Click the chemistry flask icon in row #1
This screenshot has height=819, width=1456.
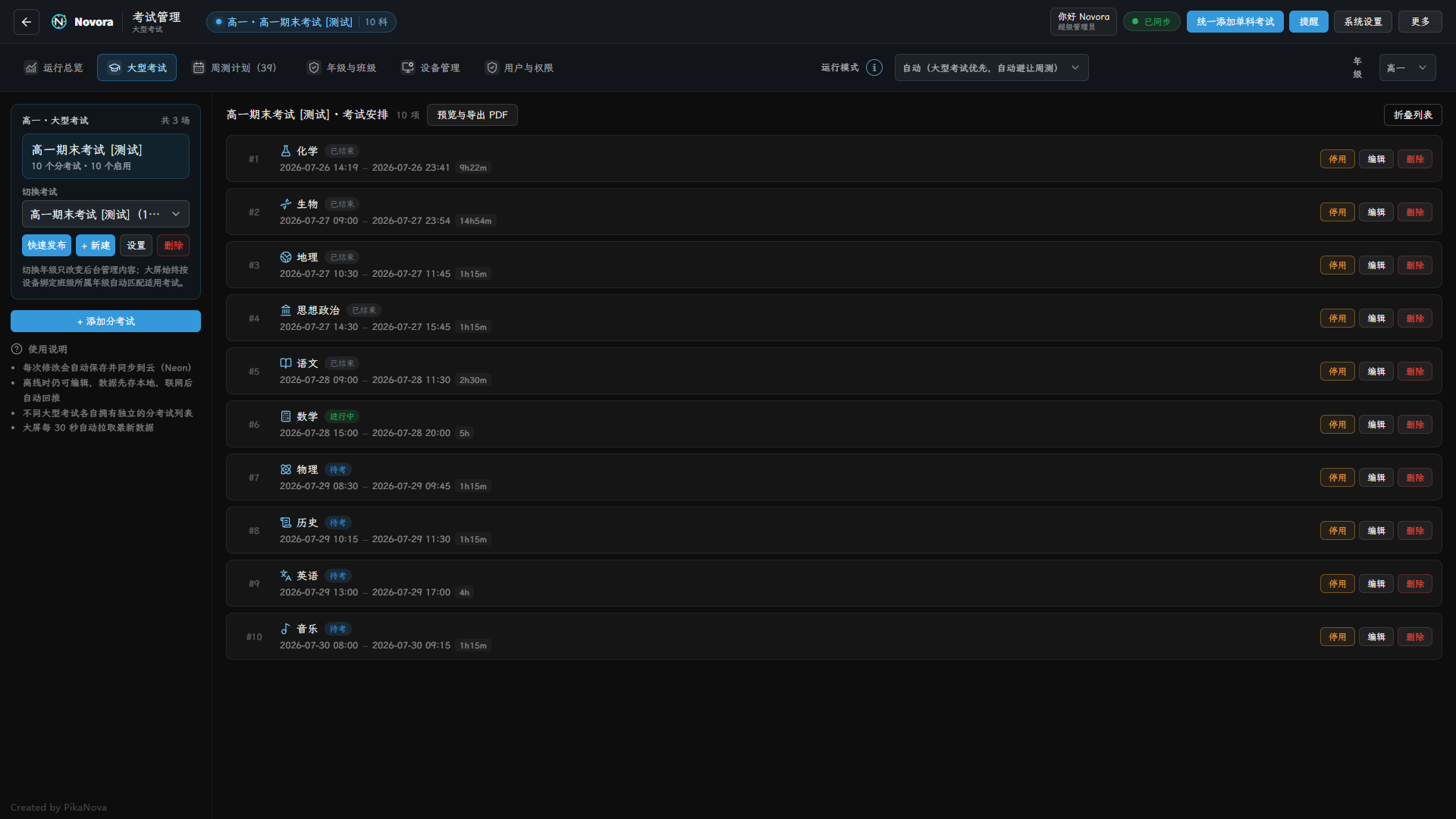286,151
